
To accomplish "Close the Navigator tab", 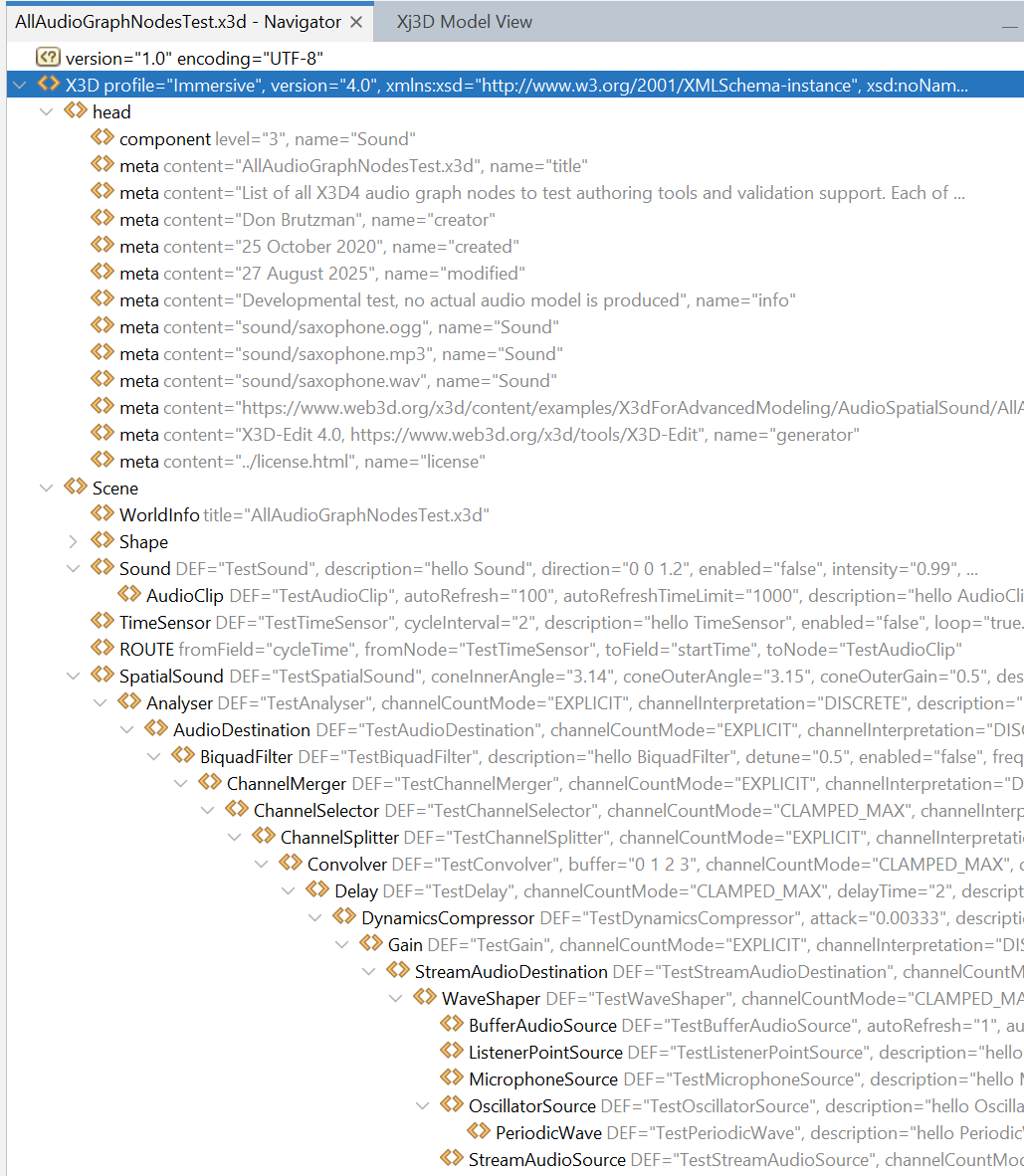I will coord(356,22).
